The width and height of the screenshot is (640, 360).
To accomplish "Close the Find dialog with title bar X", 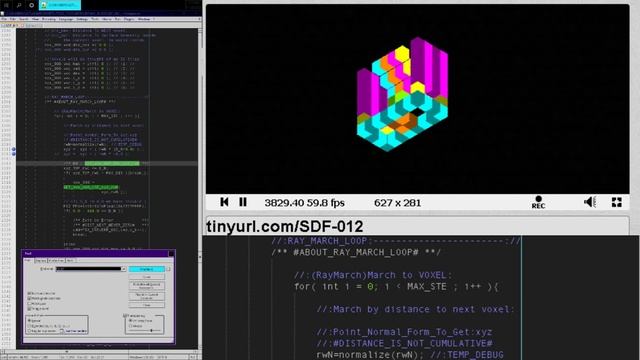I will click(x=171, y=253).
